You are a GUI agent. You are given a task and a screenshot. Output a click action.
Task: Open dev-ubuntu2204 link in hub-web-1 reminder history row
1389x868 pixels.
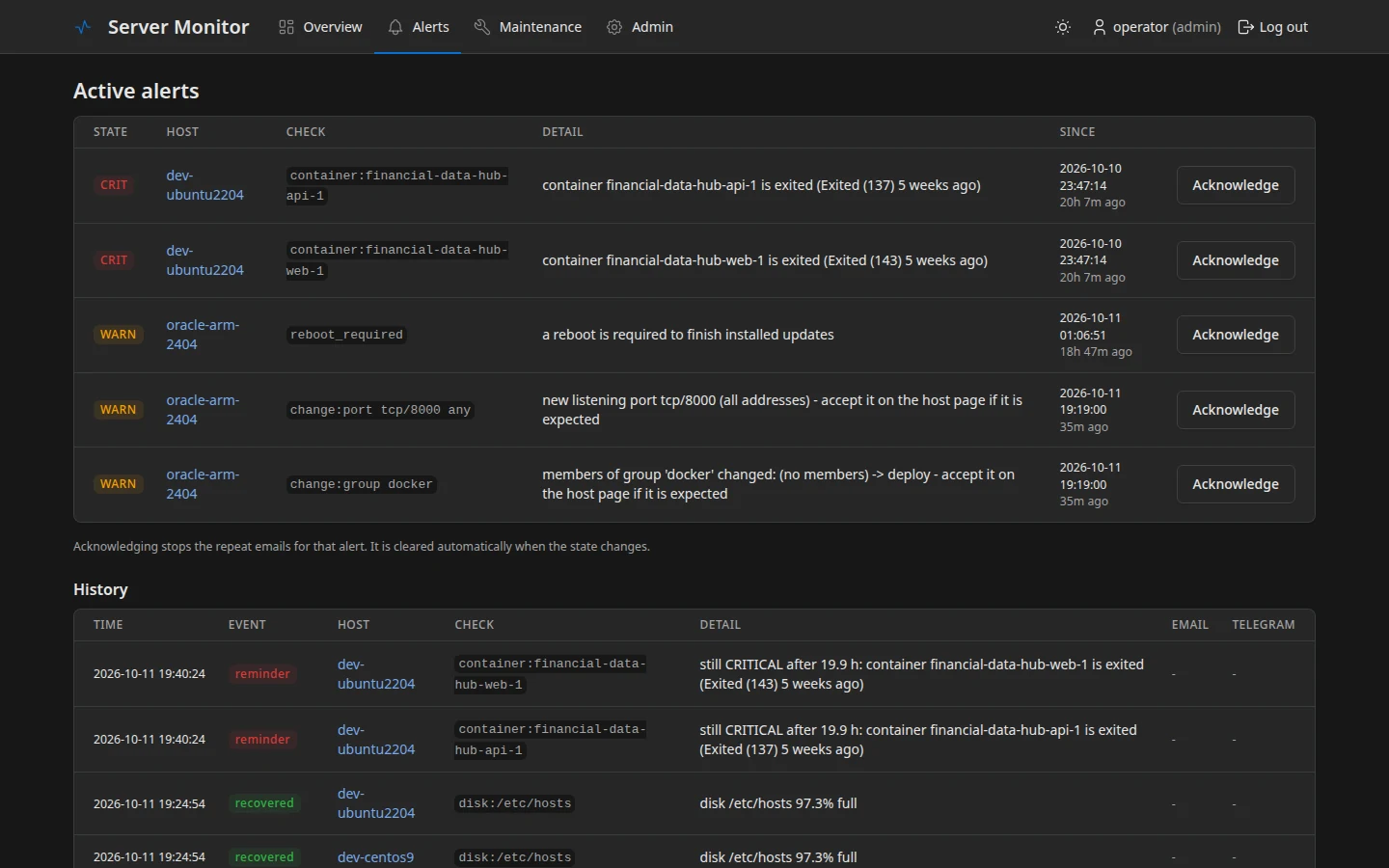coord(376,674)
